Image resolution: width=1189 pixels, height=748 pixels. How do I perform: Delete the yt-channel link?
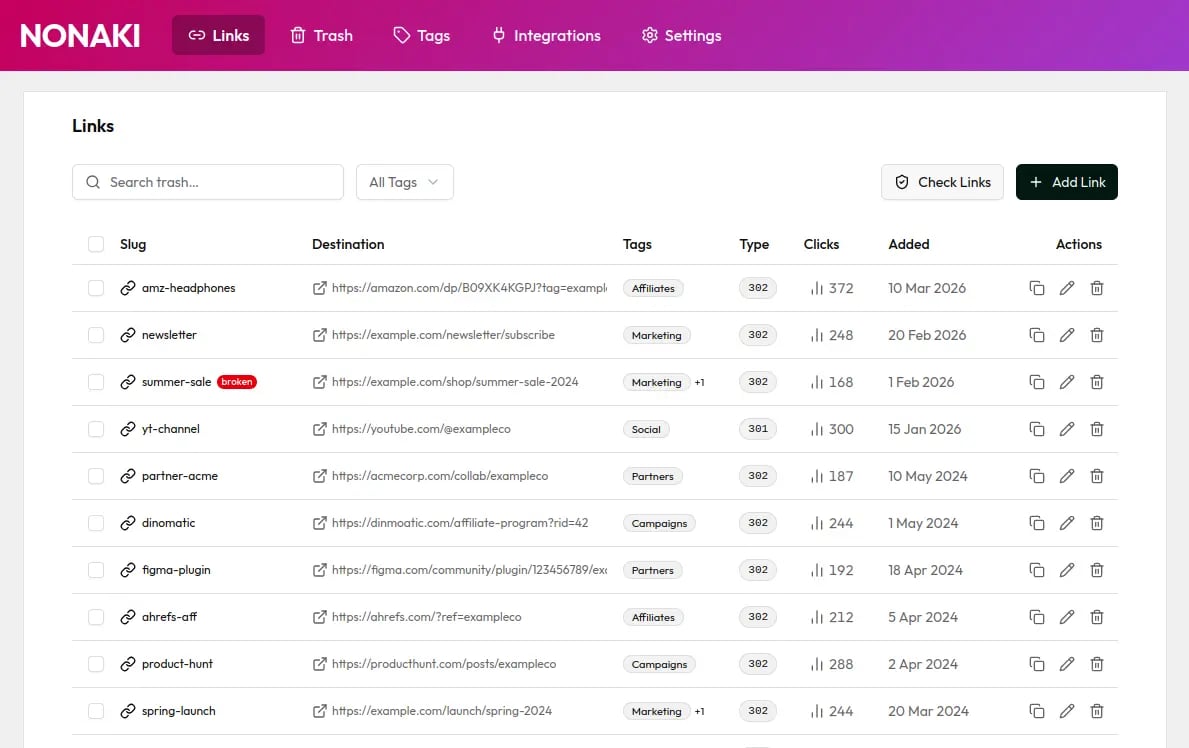tap(1096, 429)
